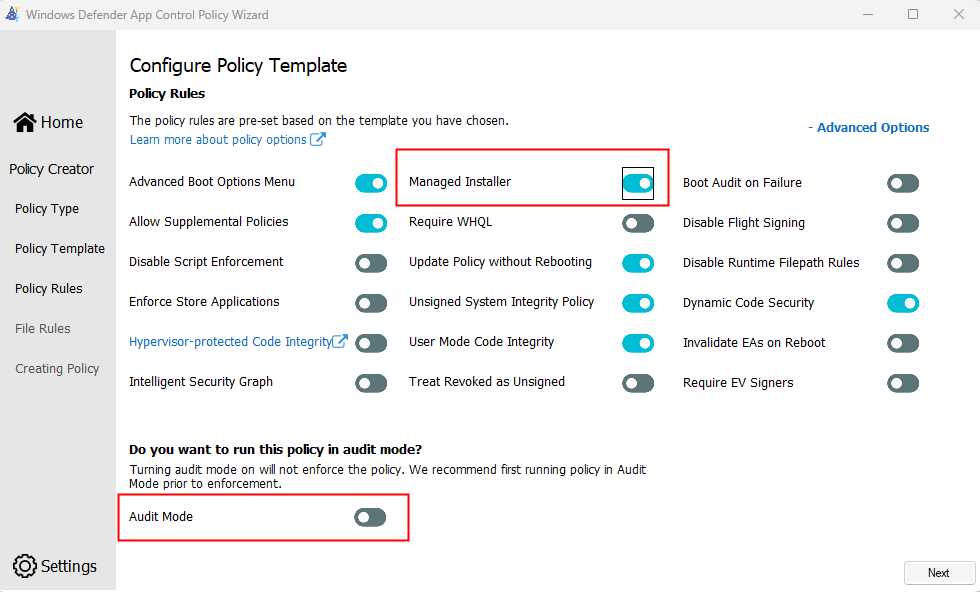Screen dimensions: 980x592
Task: Select Policy Rules in sidebar
Action: (x=49, y=289)
